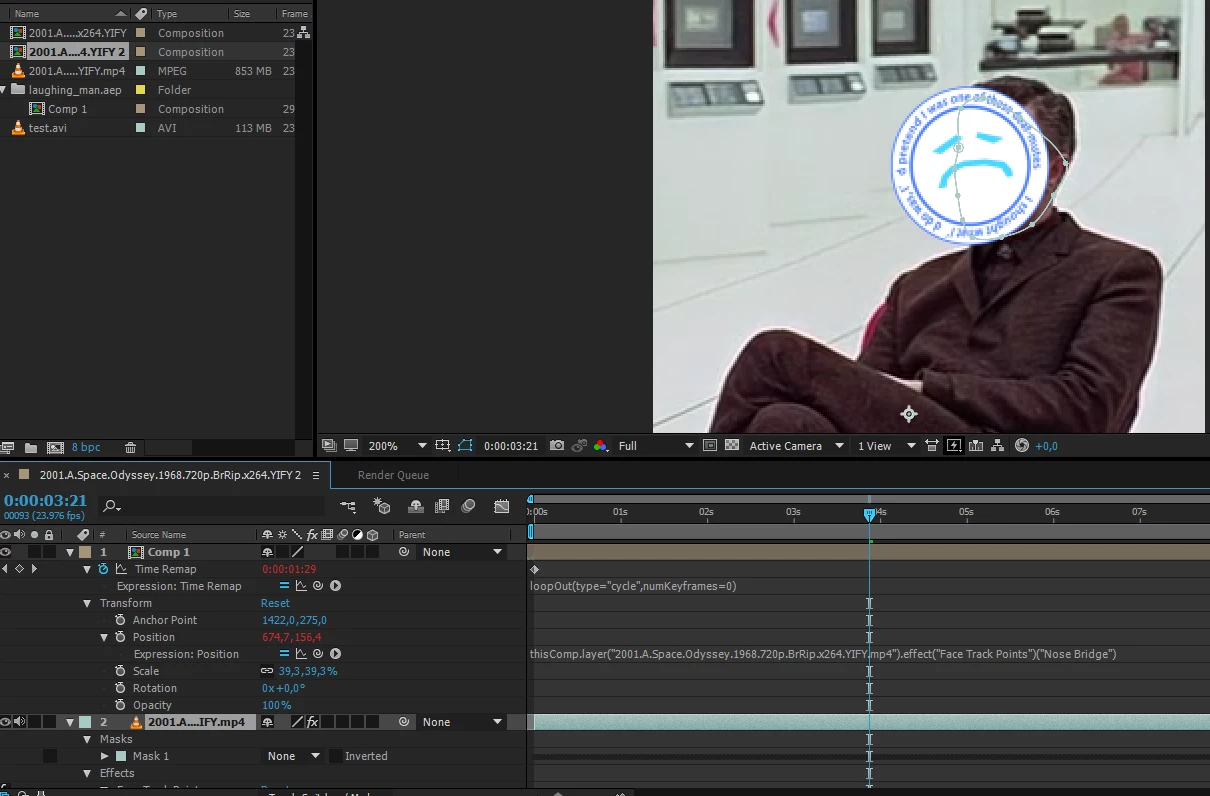
Task: Click the Scale value 39,3,39,3%
Action: click(x=308, y=671)
